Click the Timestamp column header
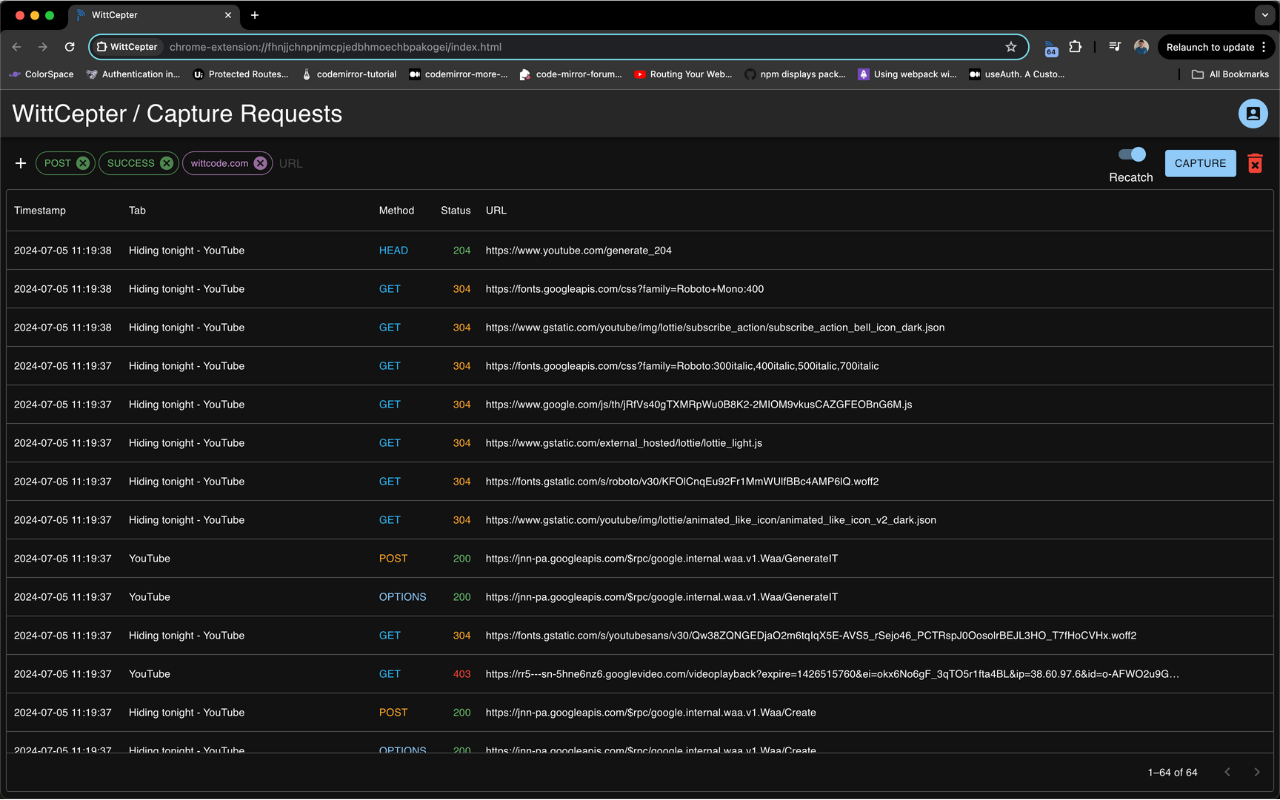 tap(40, 211)
